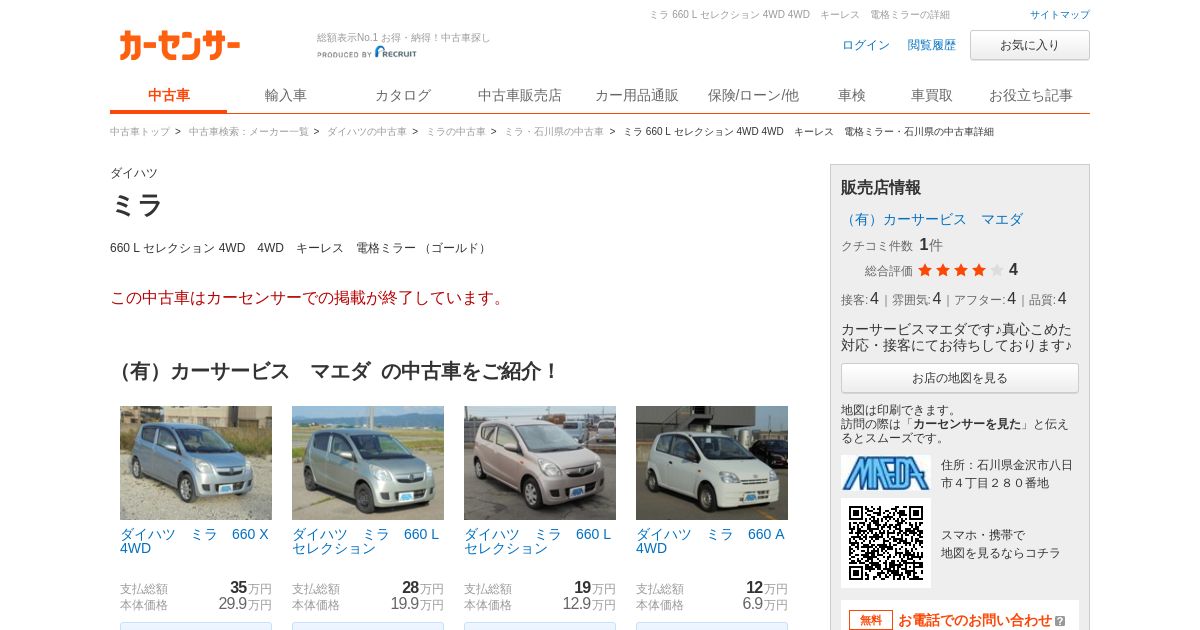This screenshot has width=1200, height=630.
Task: Open the 保険/ローン/他 tab
Action: pyautogui.click(x=753, y=96)
